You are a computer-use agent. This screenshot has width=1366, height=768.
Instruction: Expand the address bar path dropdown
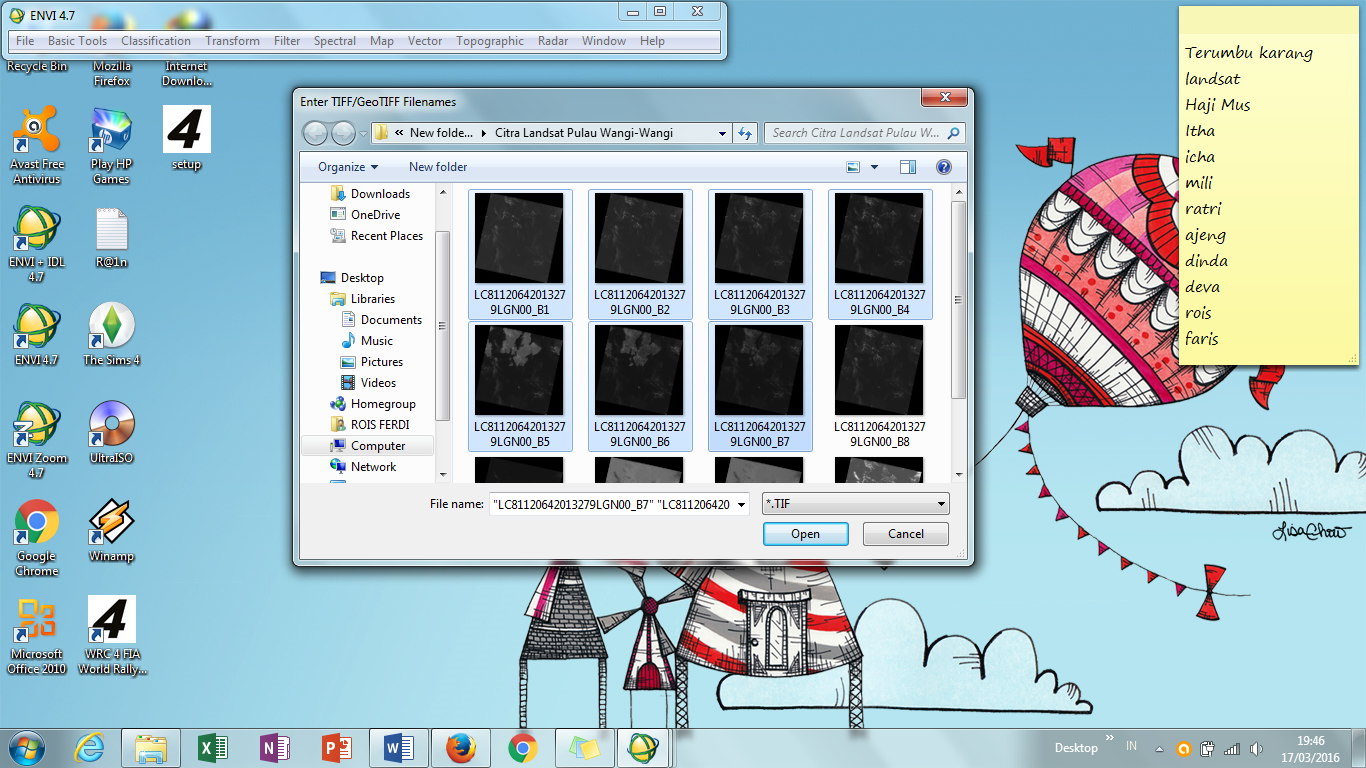pyautogui.click(x=723, y=133)
